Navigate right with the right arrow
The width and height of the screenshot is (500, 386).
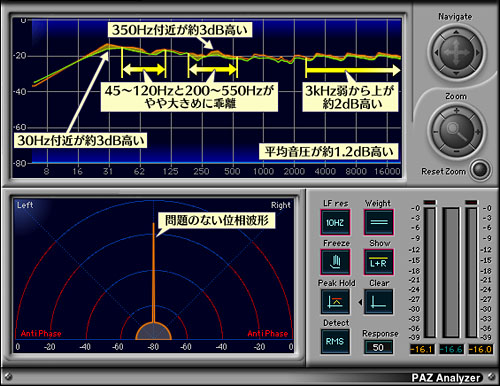pos(477,53)
